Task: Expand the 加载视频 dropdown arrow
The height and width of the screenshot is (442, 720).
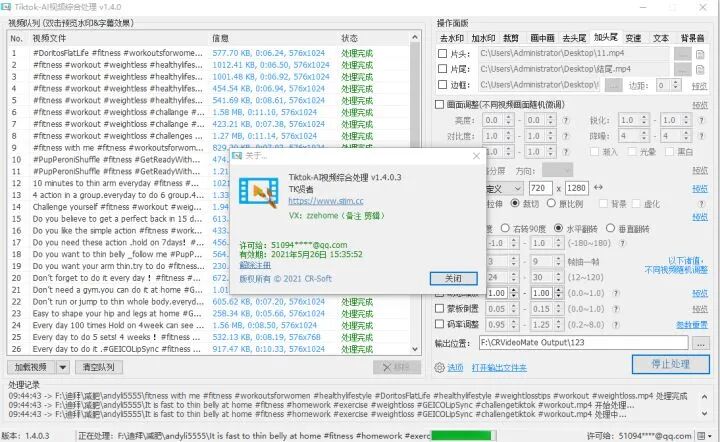Action: [62, 367]
